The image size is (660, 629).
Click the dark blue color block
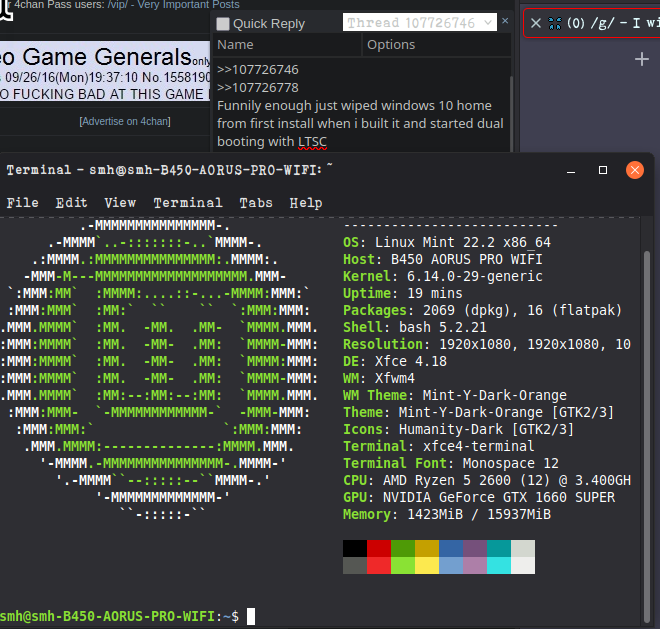[451, 549]
